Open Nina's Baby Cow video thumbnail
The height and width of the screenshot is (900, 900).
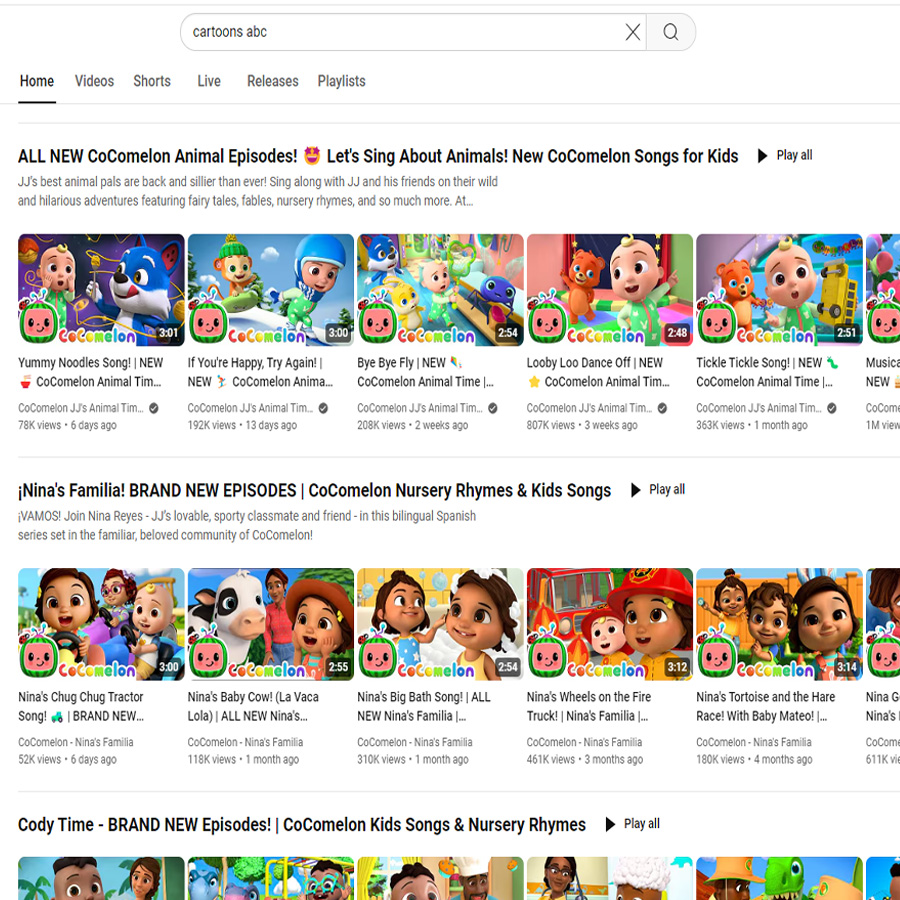[x=271, y=624]
